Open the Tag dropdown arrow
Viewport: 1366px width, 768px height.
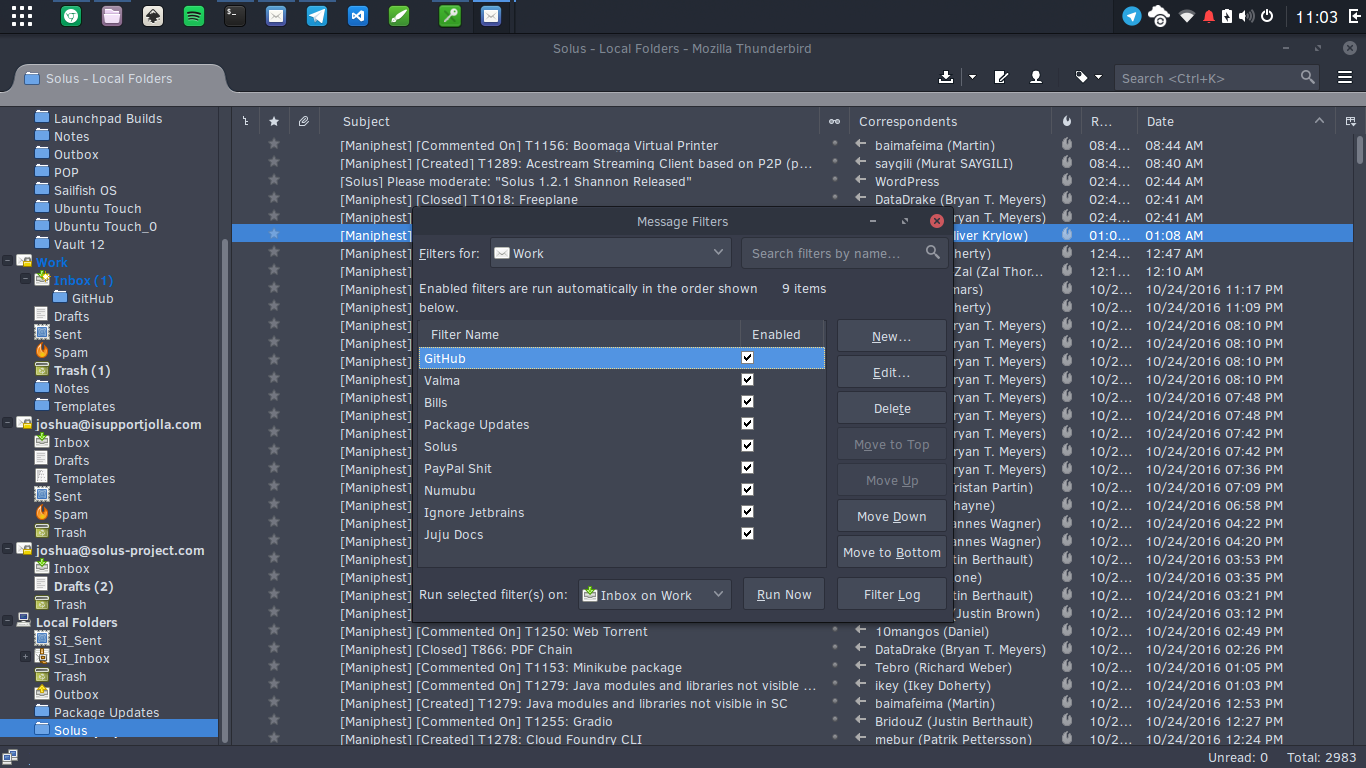(1098, 77)
